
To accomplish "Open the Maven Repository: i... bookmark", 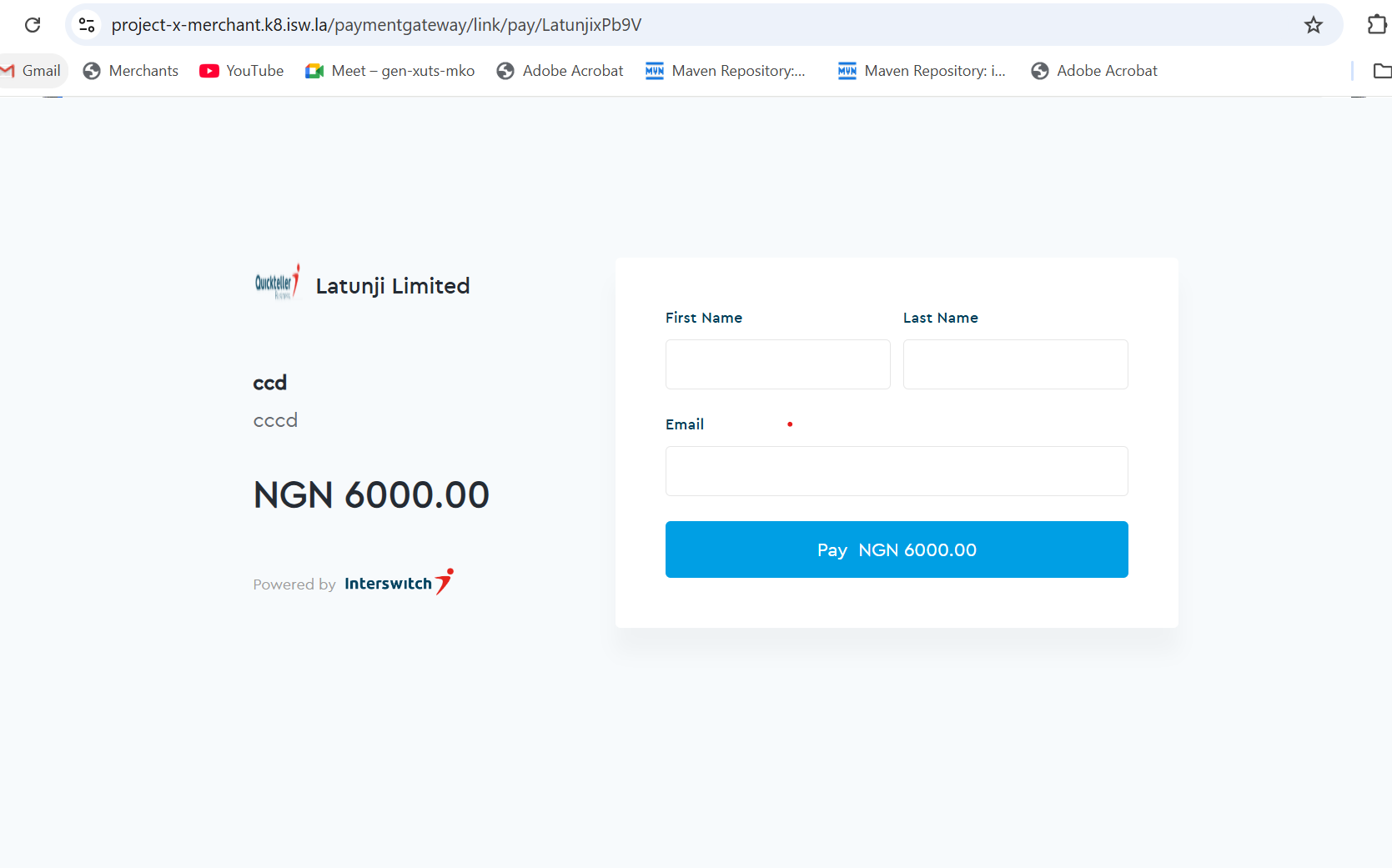I will tap(922, 71).
